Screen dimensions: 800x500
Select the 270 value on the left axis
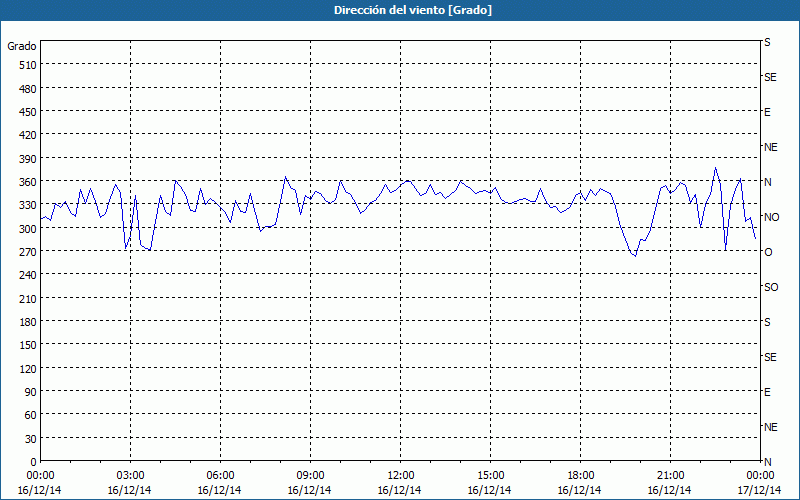pos(28,252)
